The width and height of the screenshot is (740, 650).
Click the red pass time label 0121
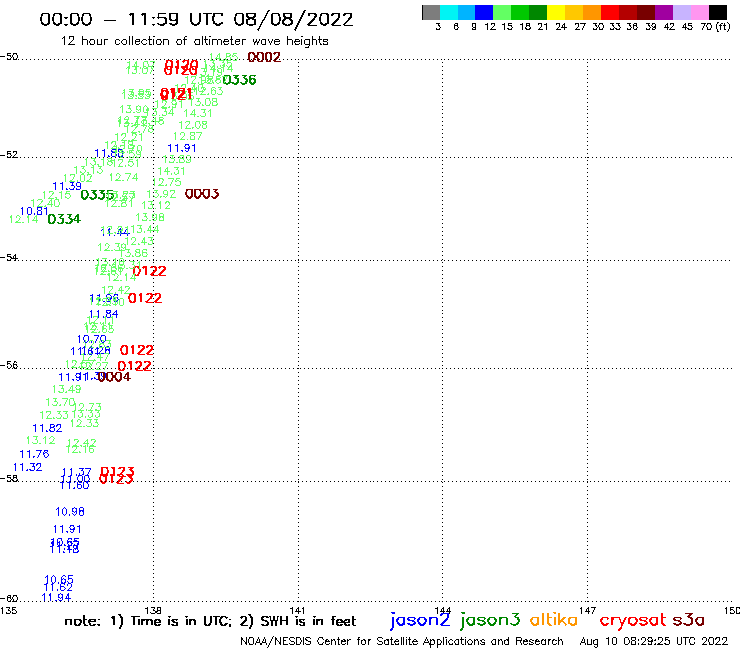(176, 93)
